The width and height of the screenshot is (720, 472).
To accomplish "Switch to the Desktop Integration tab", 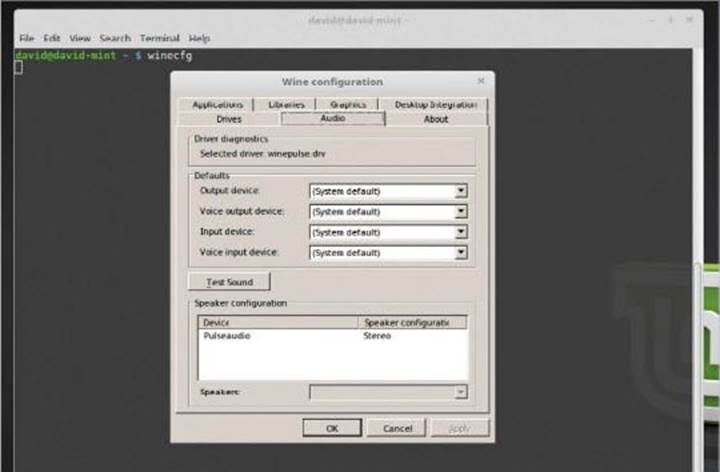I will (x=435, y=105).
